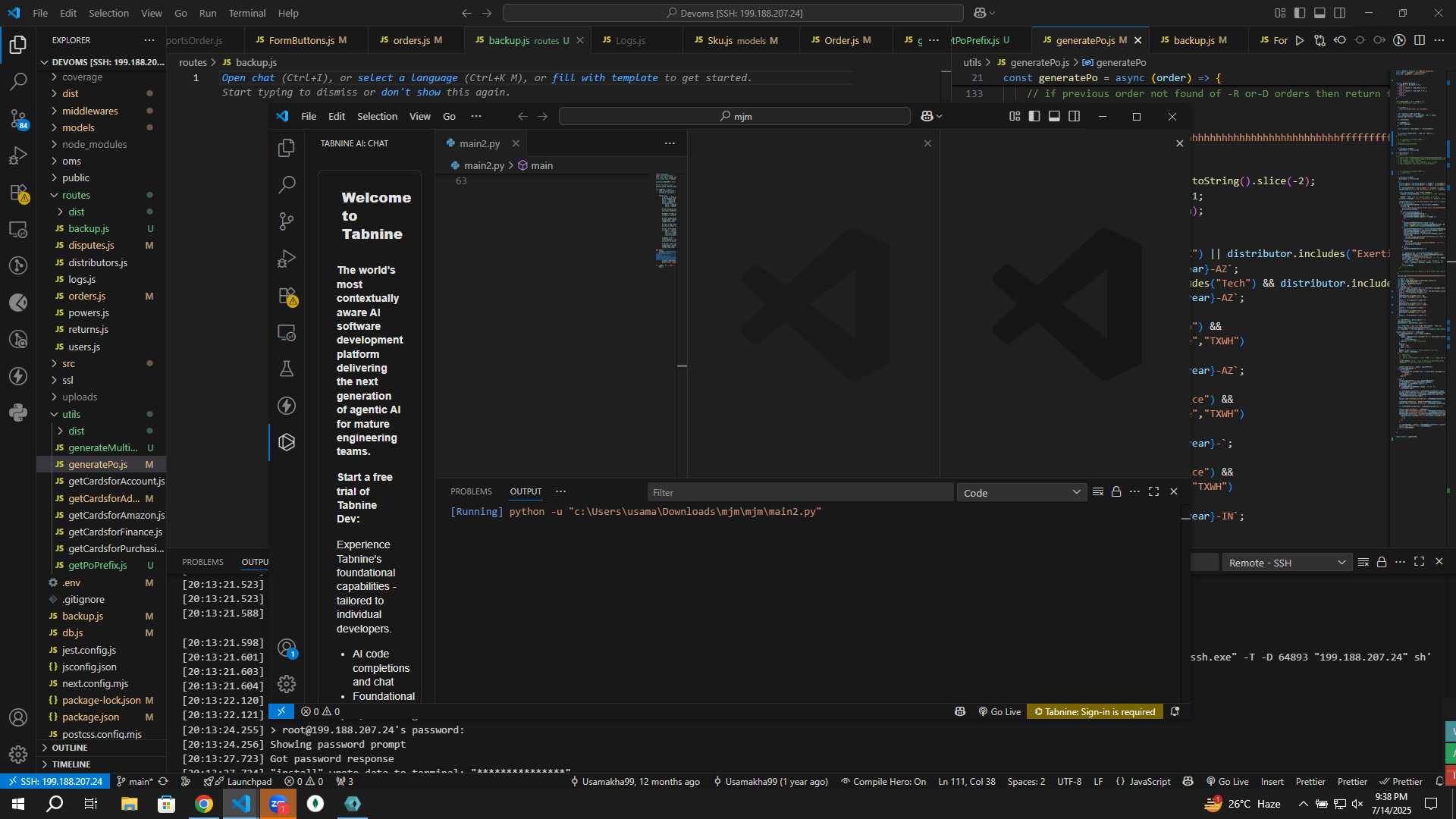Open Run and Debug in back window
Image resolution: width=1456 pixels, height=819 pixels.
tap(18, 155)
